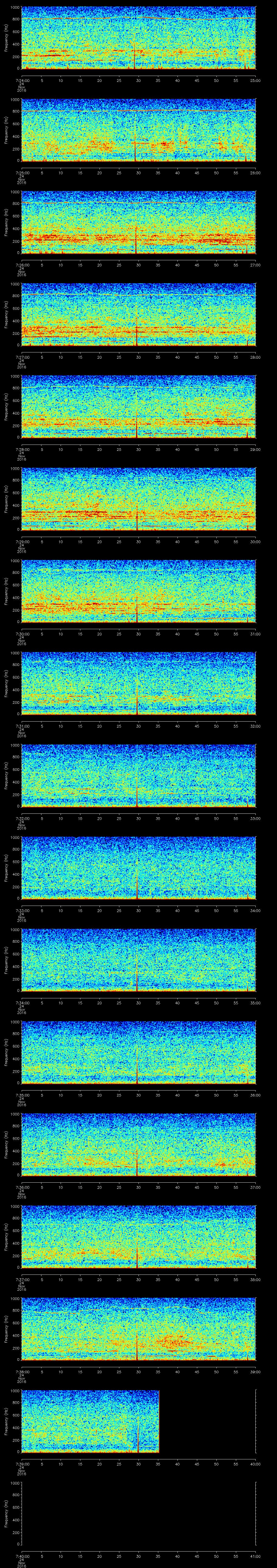Click the '40:00' end time label
The width and height of the screenshot is (277, 1568).
point(255,1463)
